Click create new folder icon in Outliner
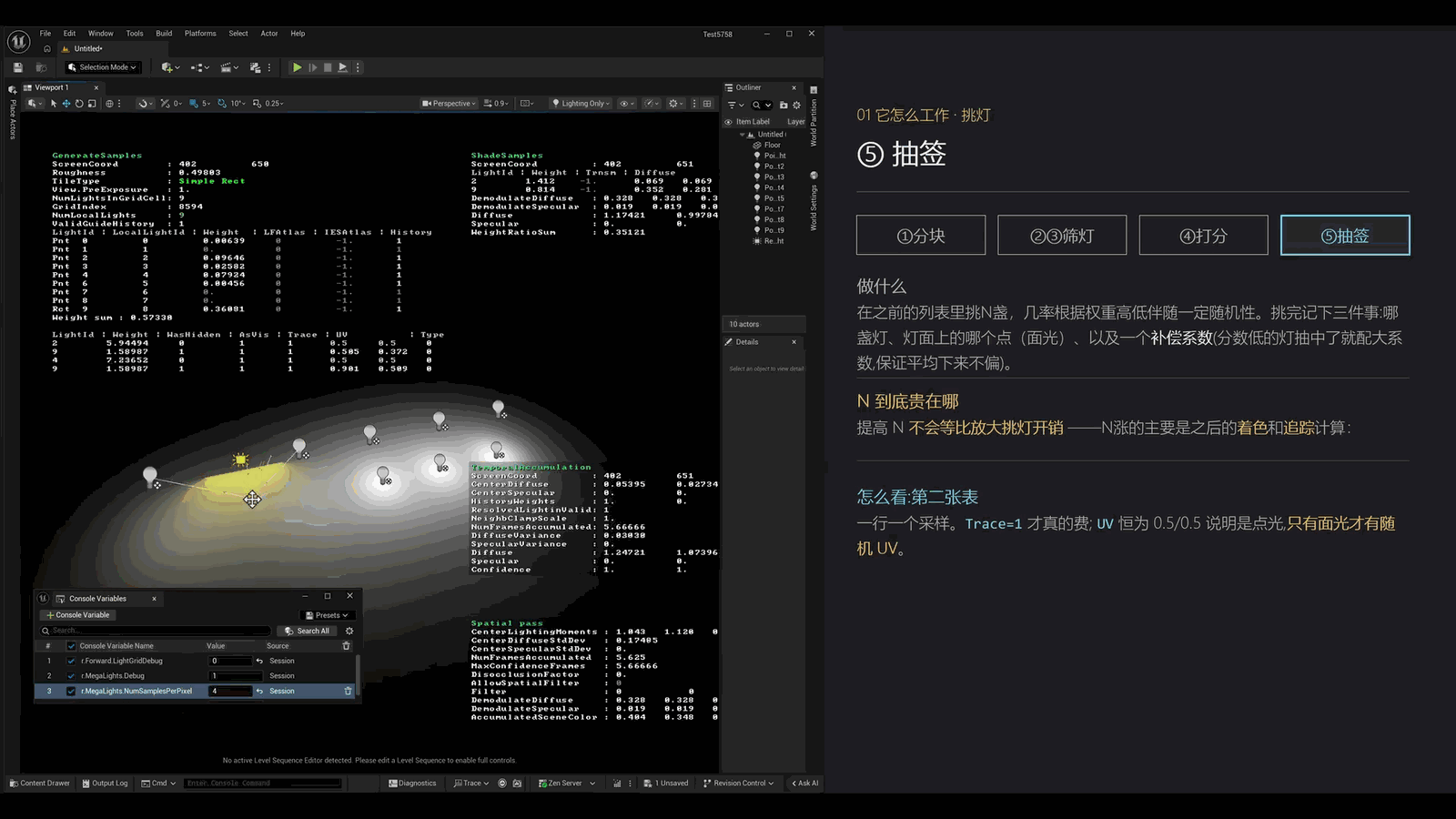This screenshot has width=1456, height=819. click(x=784, y=105)
